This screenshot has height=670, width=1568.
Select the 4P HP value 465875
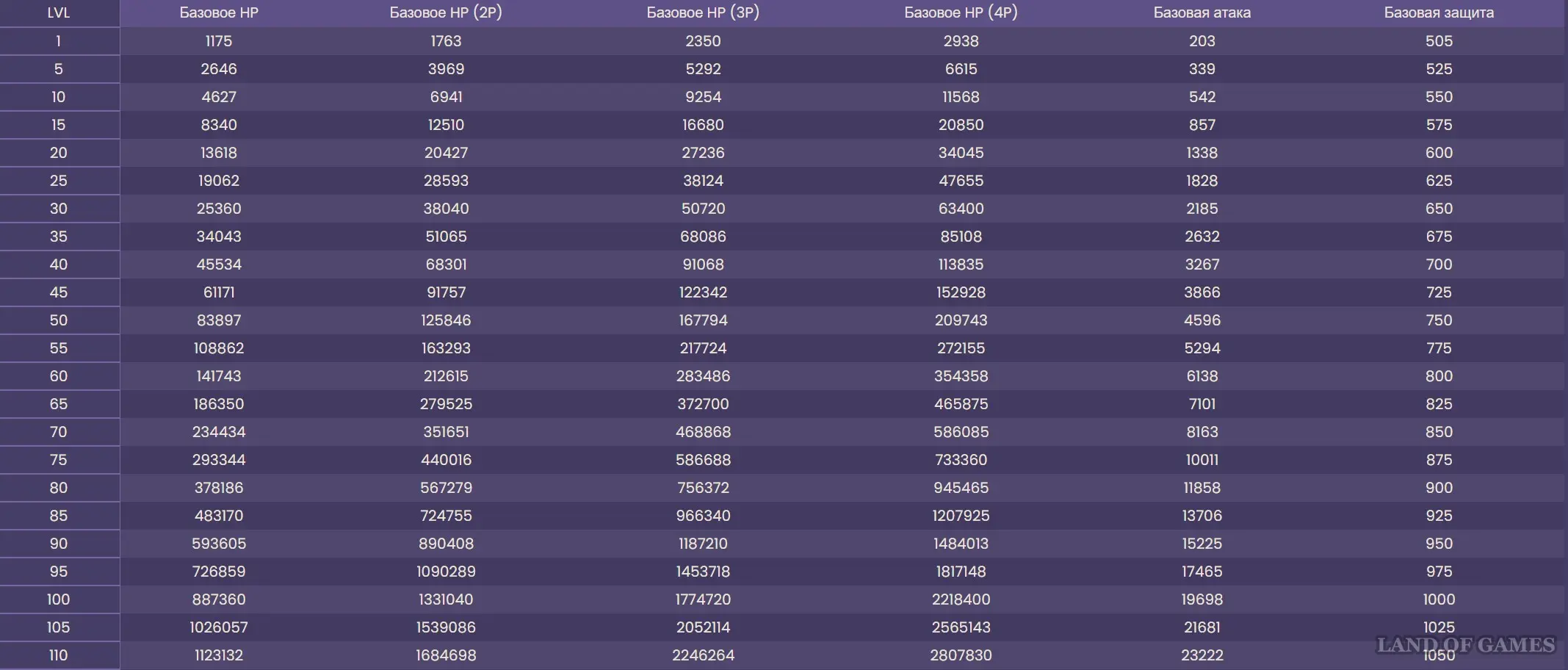961,404
